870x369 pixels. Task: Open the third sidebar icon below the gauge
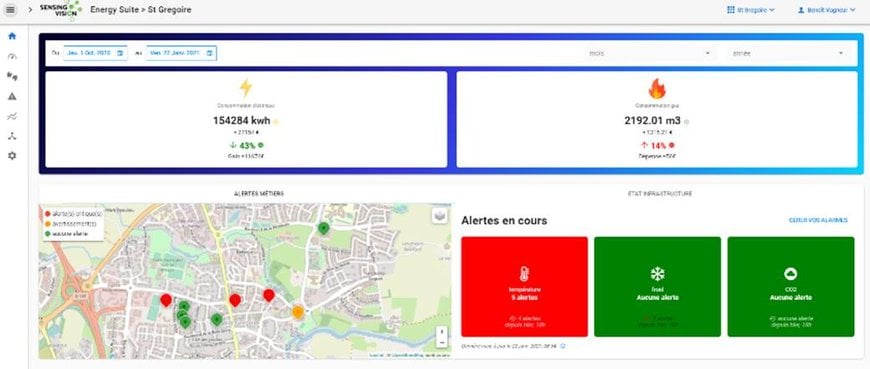(x=12, y=76)
